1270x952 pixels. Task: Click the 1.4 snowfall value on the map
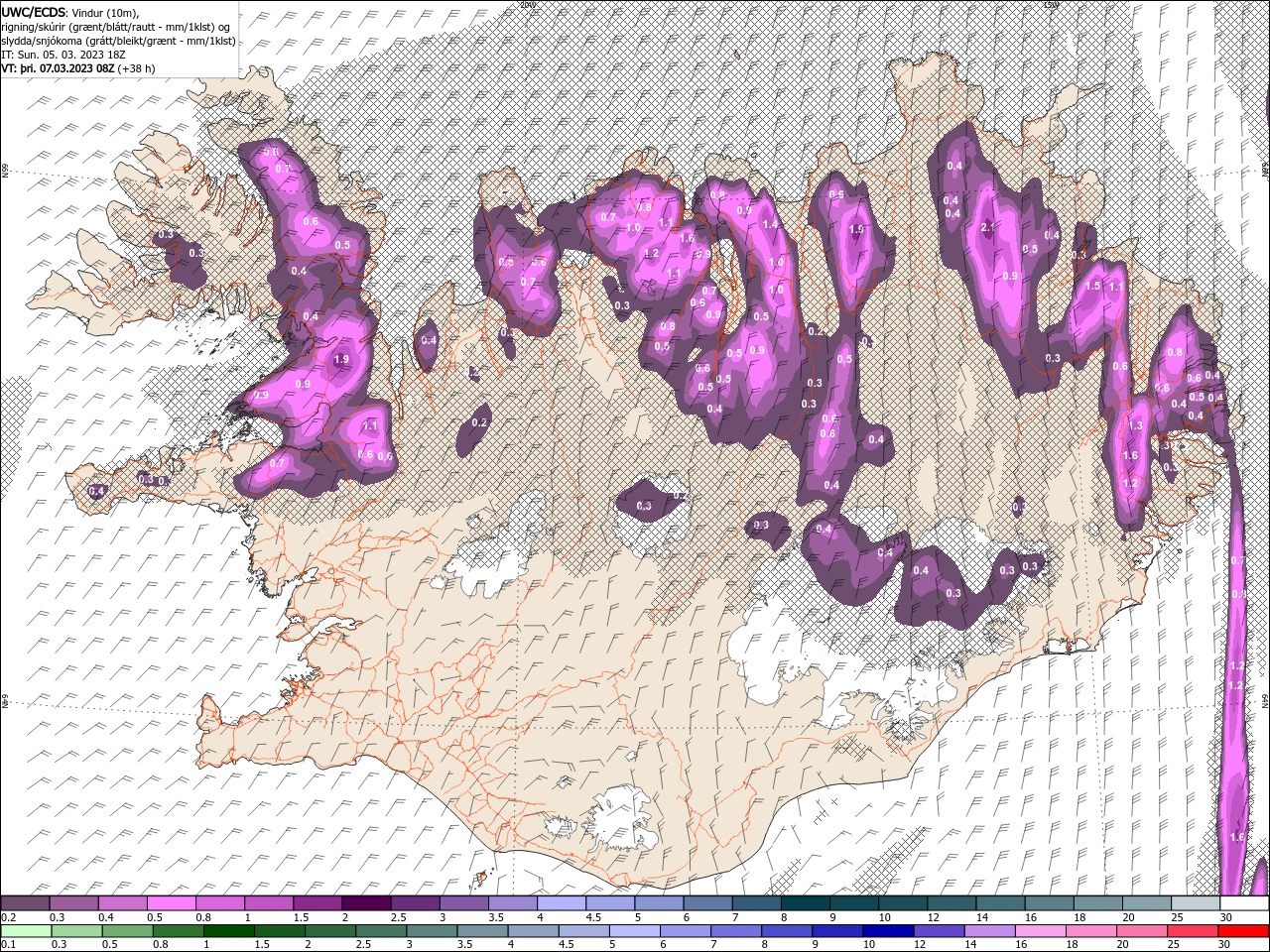[x=770, y=224]
